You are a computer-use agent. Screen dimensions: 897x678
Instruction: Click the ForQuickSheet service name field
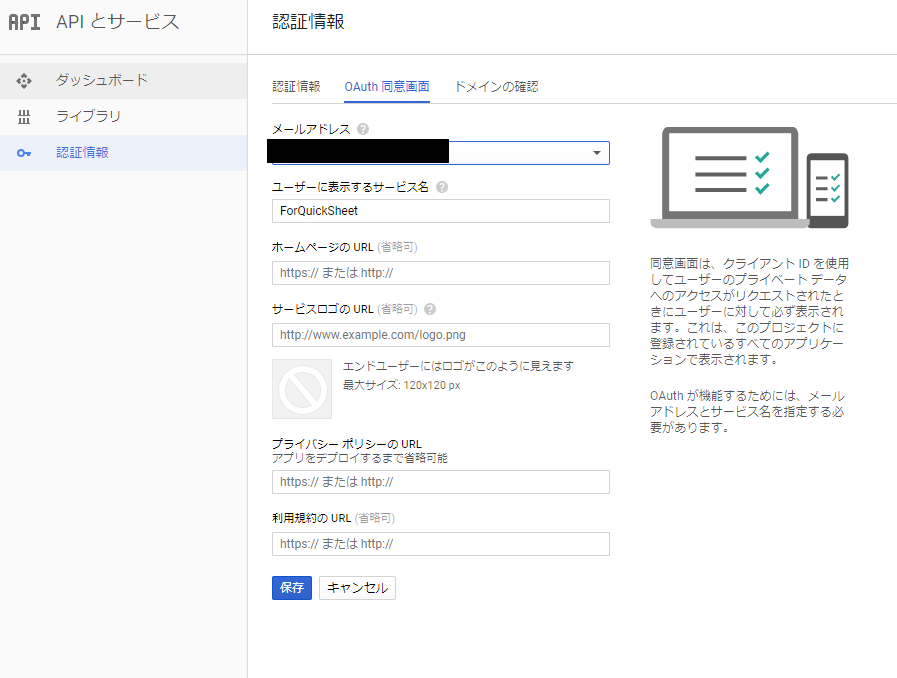coord(440,211)
